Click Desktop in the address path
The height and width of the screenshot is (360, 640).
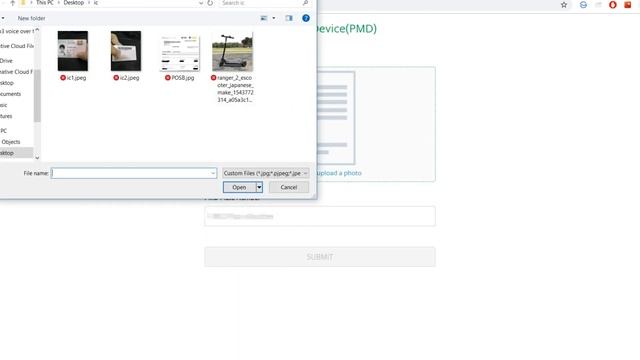pyautogui.click(x=73, y=3)
